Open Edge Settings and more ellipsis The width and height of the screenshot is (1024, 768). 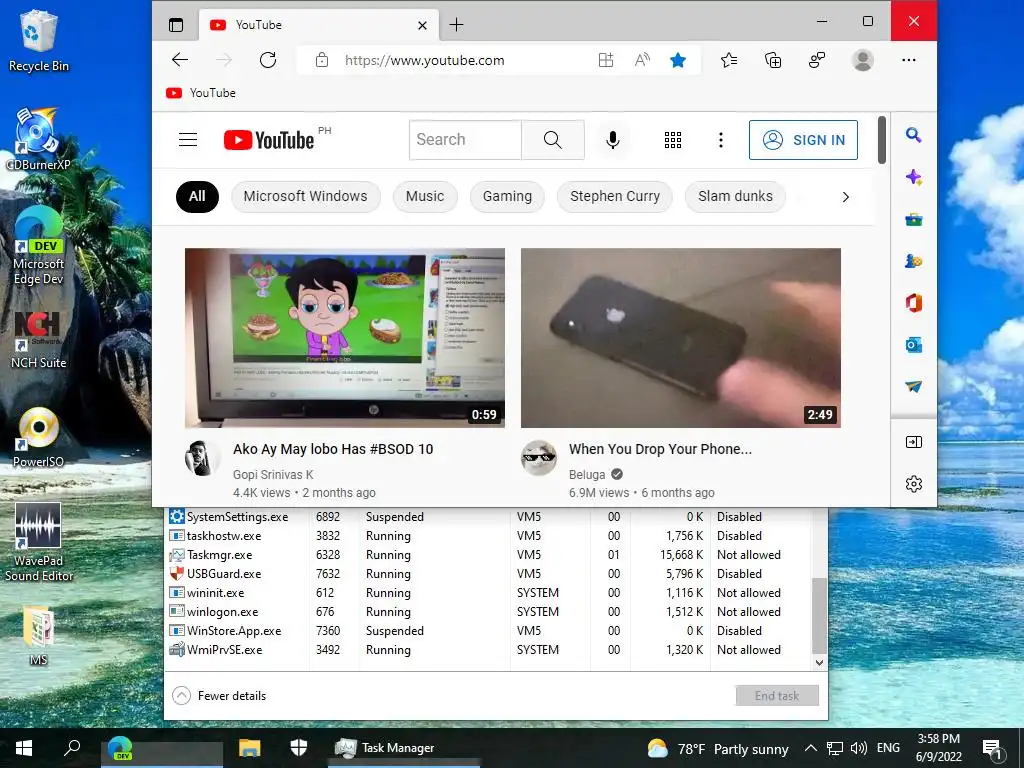point(908,60)
